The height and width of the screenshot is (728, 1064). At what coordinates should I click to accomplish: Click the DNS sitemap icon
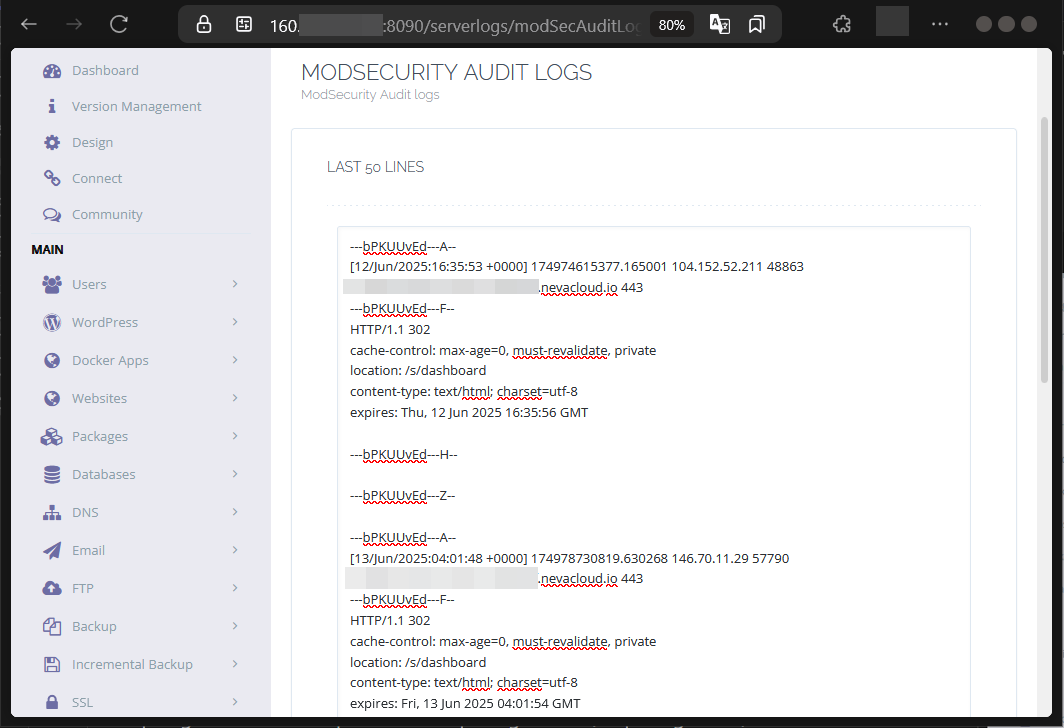52,512
